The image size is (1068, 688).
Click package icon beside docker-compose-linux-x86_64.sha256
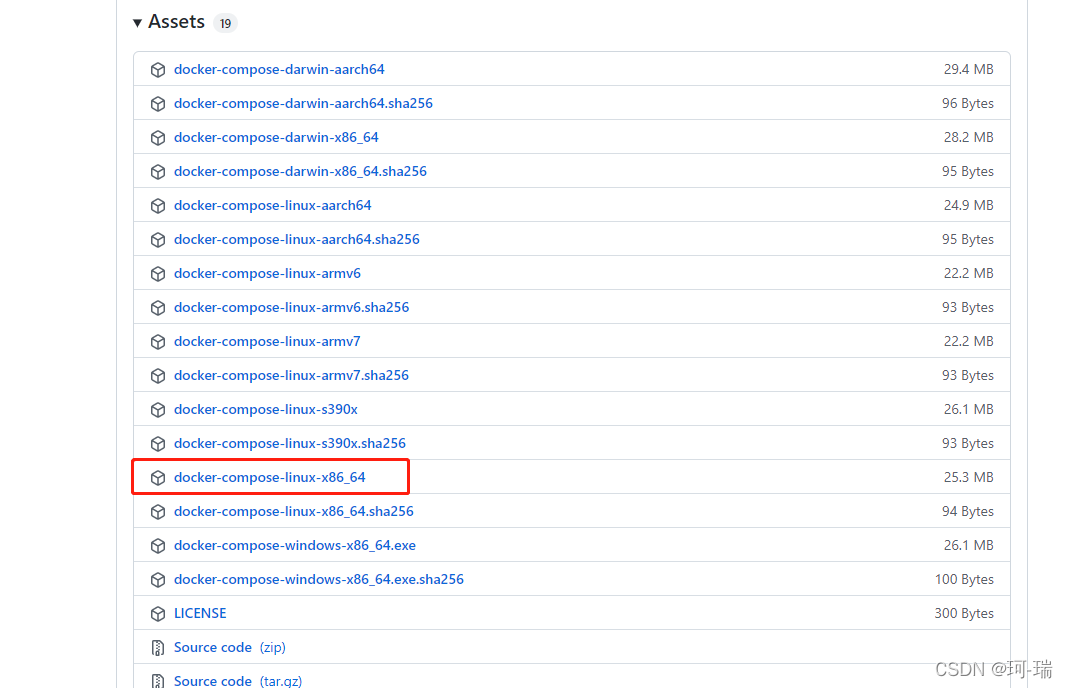tap(158, 512)
